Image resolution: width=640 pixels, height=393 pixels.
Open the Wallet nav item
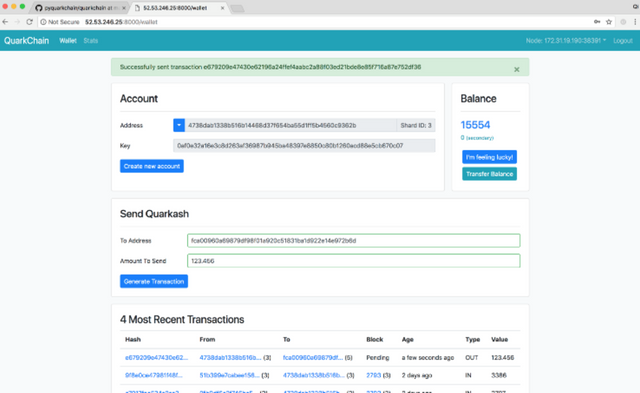click(x=68, y=40)
